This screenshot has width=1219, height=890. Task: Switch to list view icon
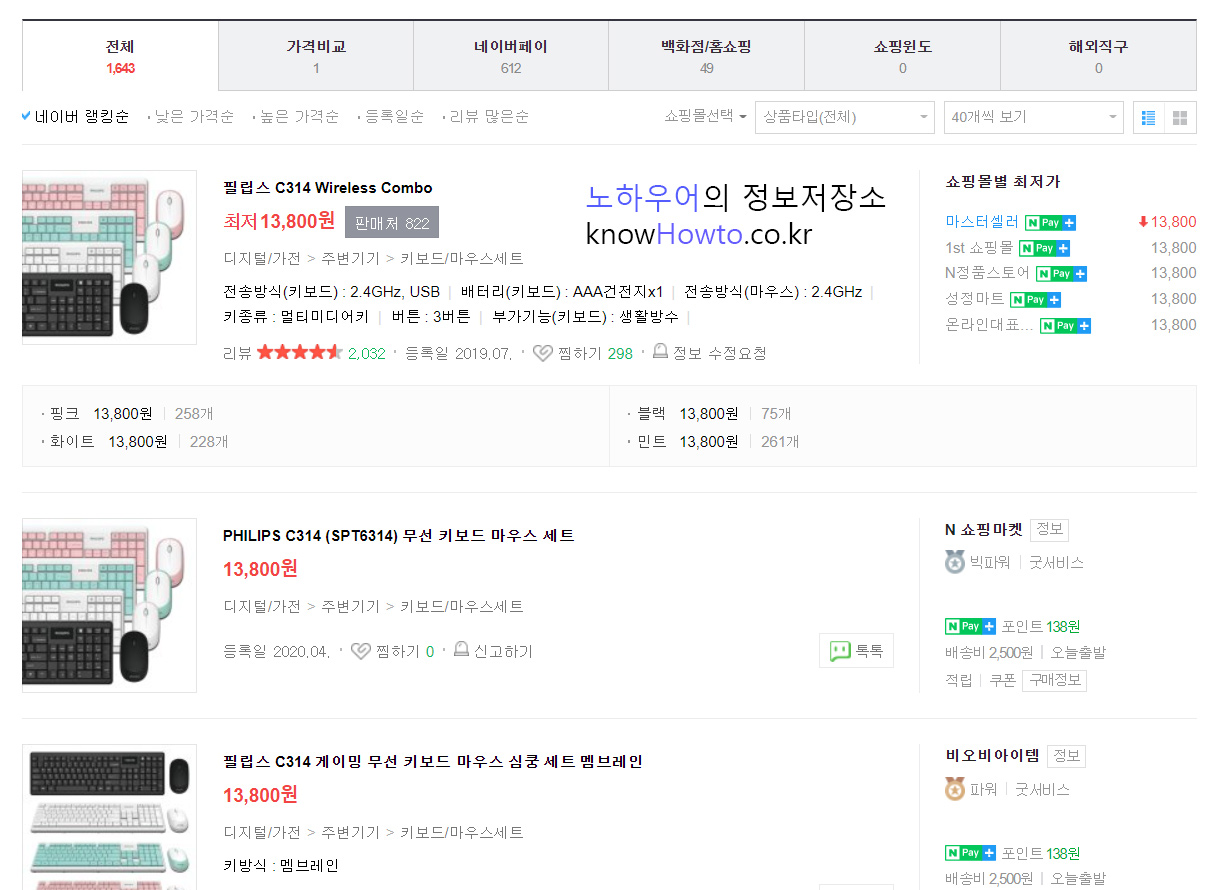pyautogui.click(x=1148, y=117)
